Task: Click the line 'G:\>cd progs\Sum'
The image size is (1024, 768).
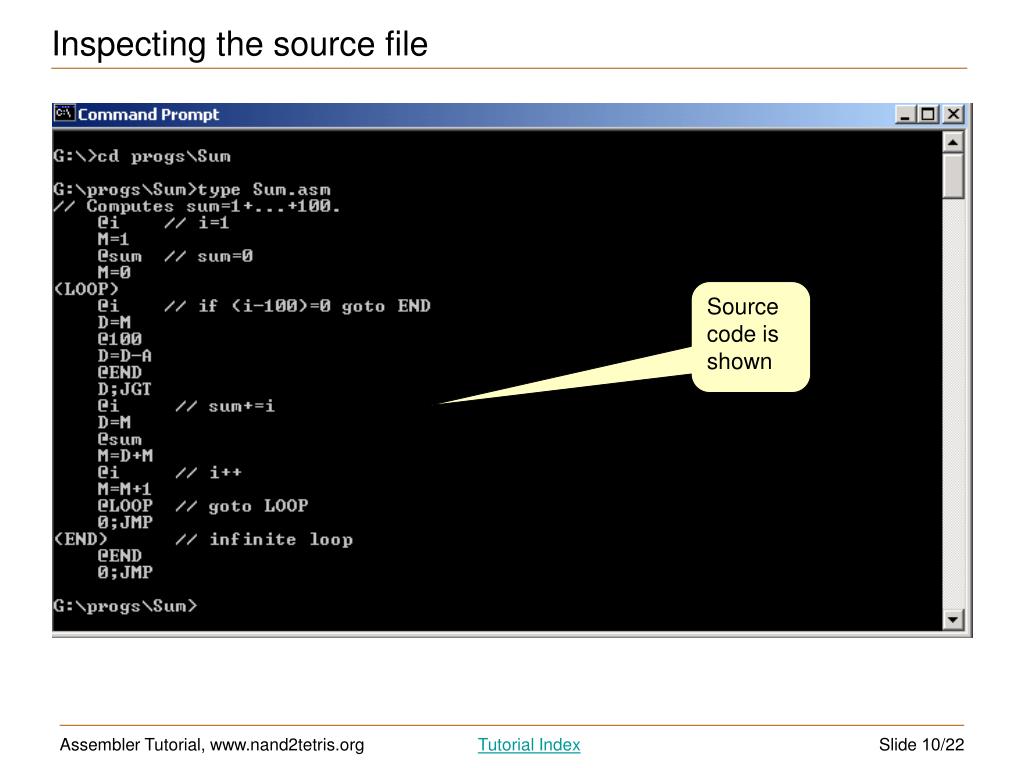Action: click(142, 156)
